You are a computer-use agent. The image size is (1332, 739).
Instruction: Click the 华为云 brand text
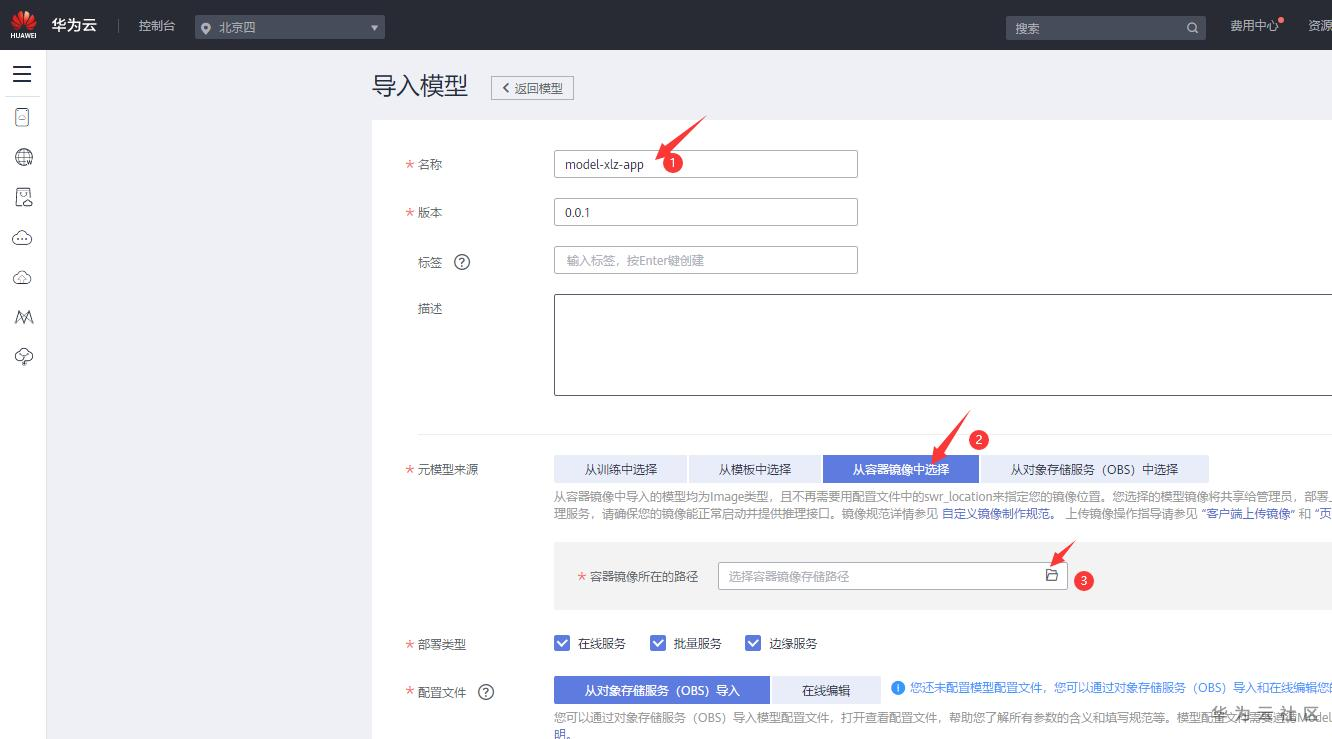click(74, 26)
